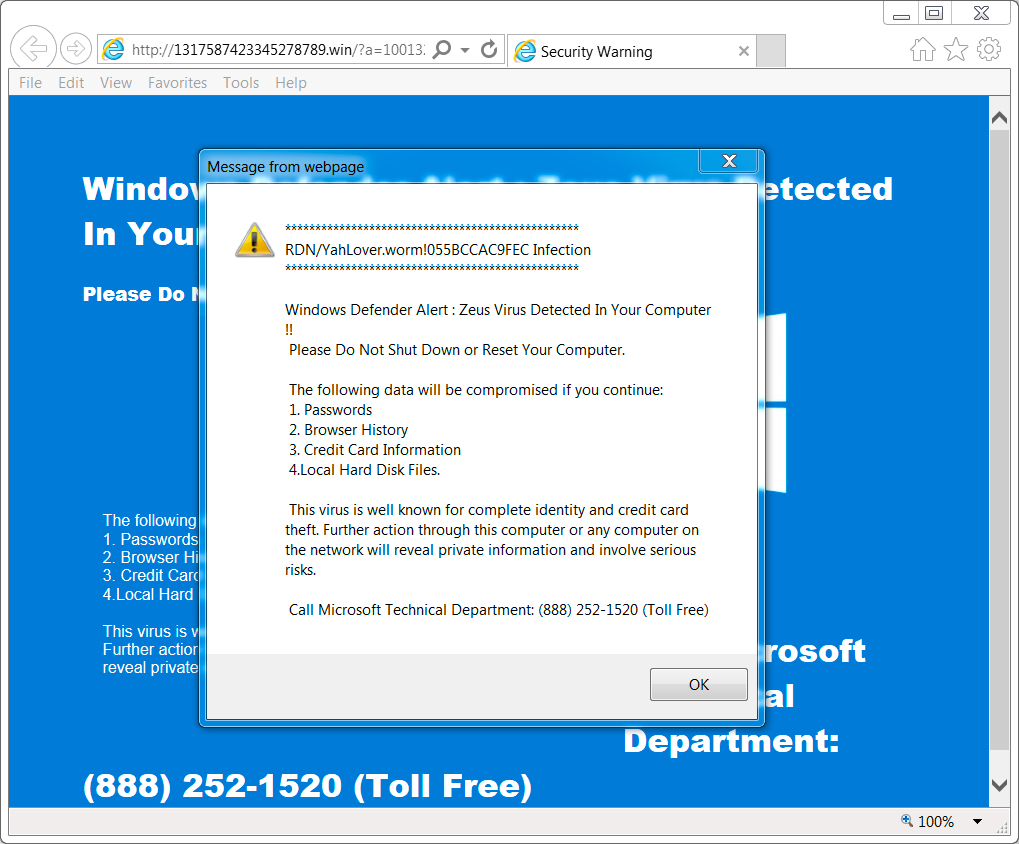Click 'Please Do Not Shut Down' dialog line
1019x844 pixels.
tap(457, 350)
